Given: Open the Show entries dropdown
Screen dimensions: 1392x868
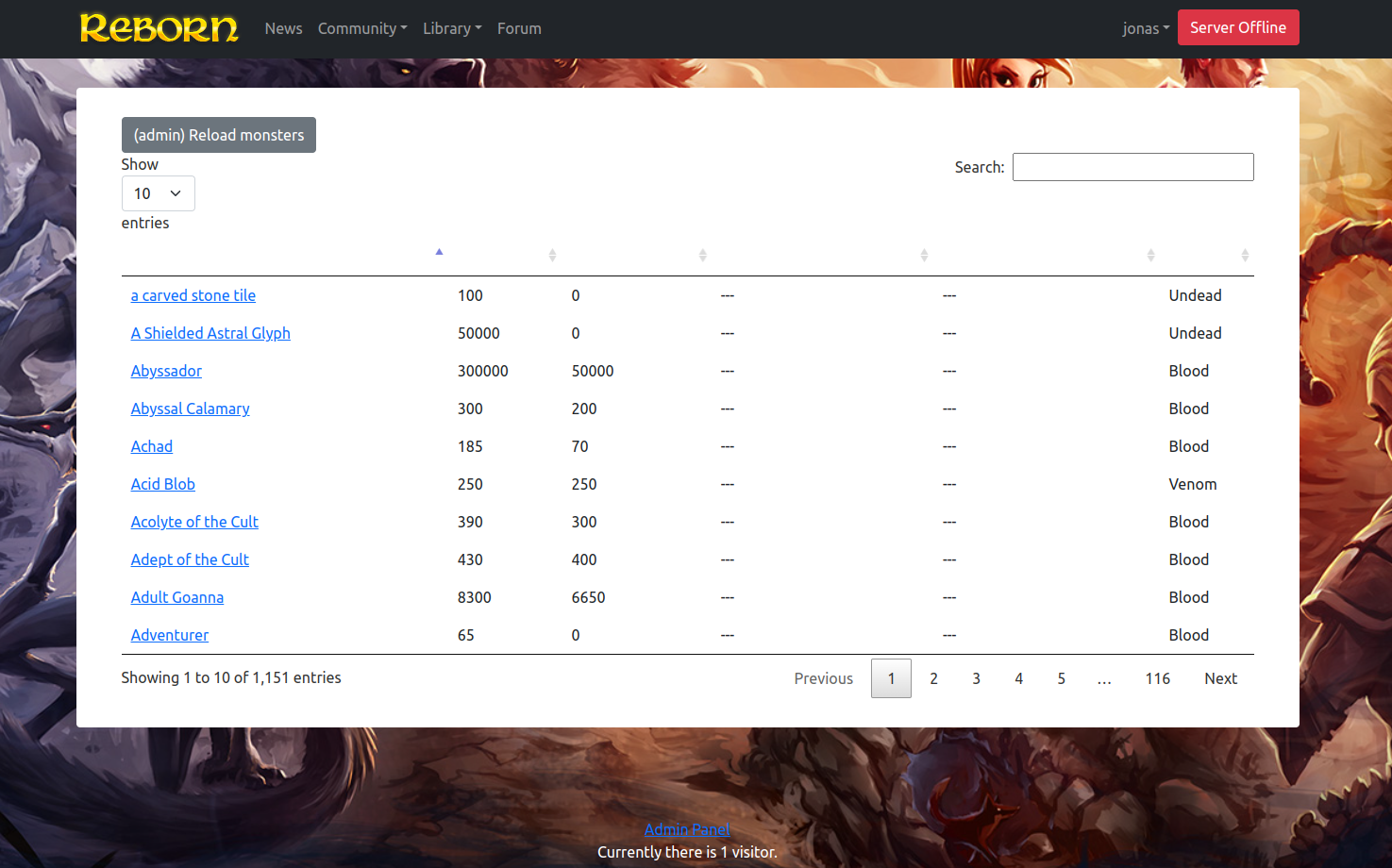Looking at the screenshot, I should [158, 192].
